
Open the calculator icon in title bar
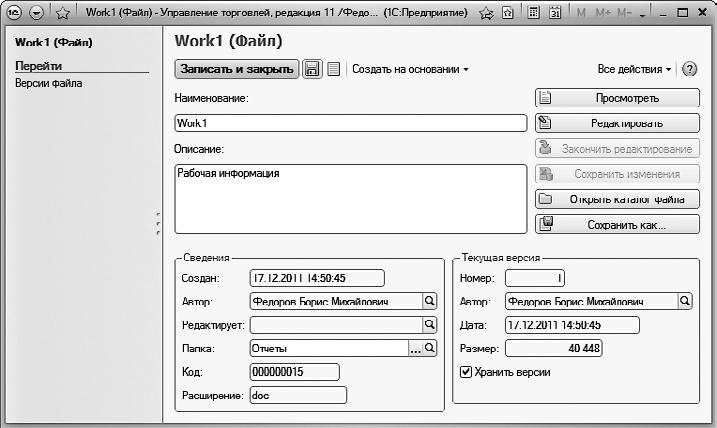[x=535, y=13]
